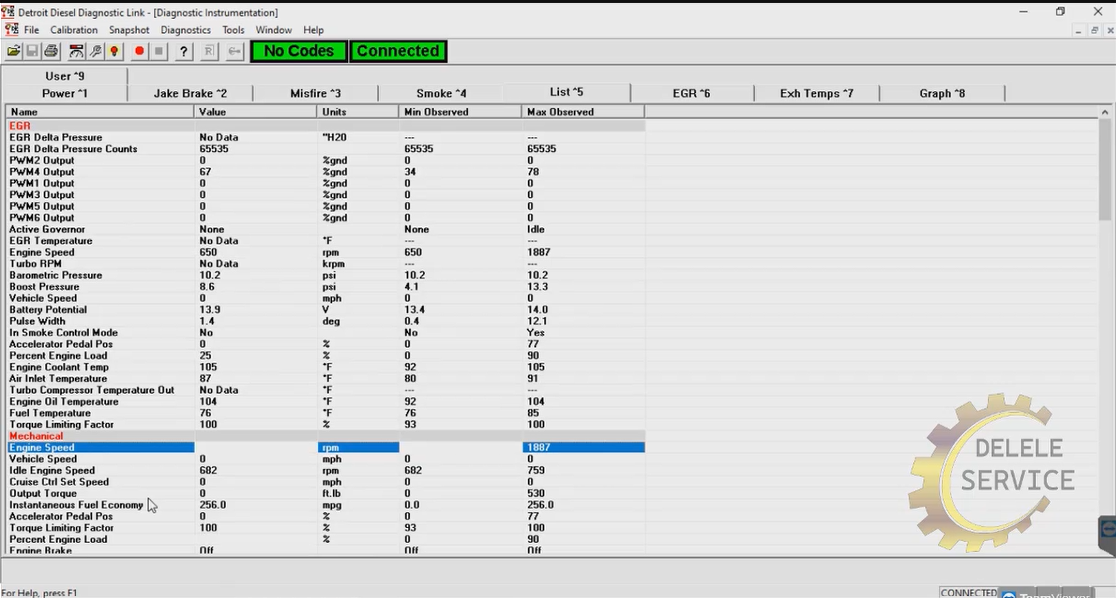Select the EGR Temperature row
This screenshot has width=1116, height=598.
(x=325, y=241)
